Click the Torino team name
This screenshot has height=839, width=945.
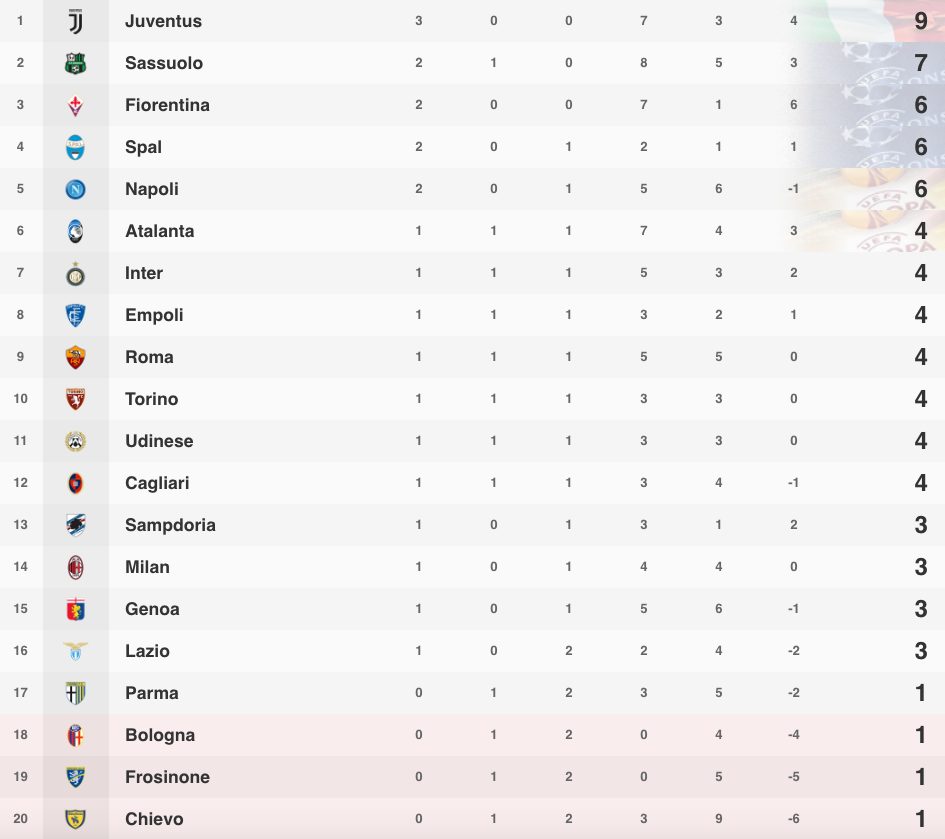[151, 399]
